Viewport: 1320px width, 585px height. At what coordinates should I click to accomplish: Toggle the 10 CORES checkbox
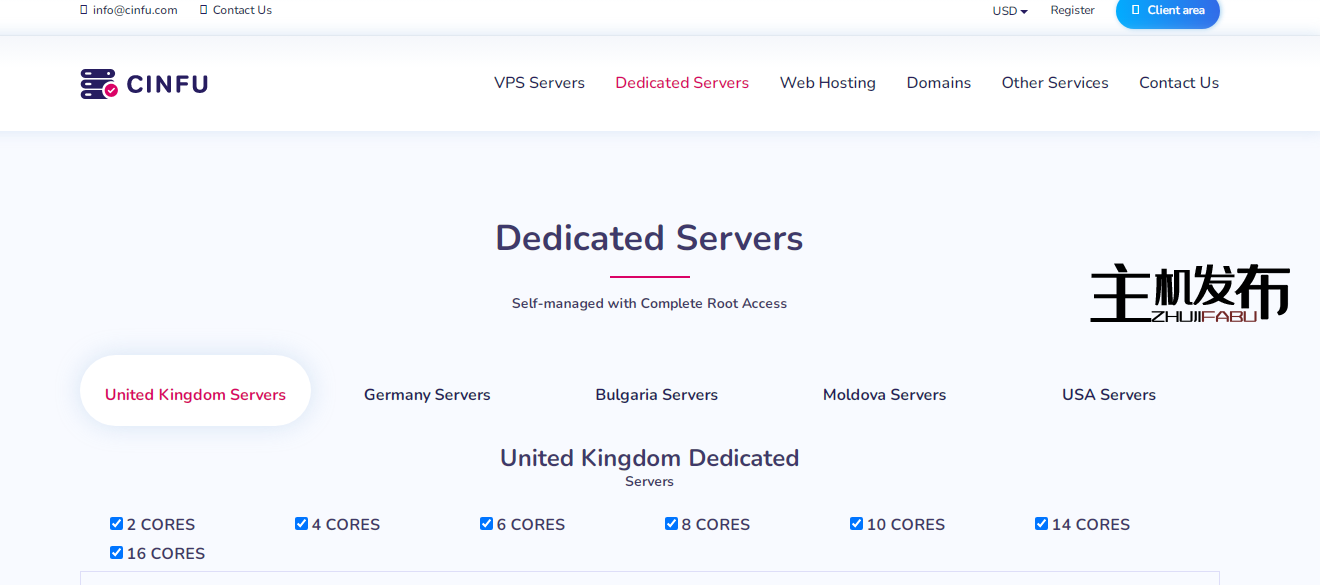(857, 524)
